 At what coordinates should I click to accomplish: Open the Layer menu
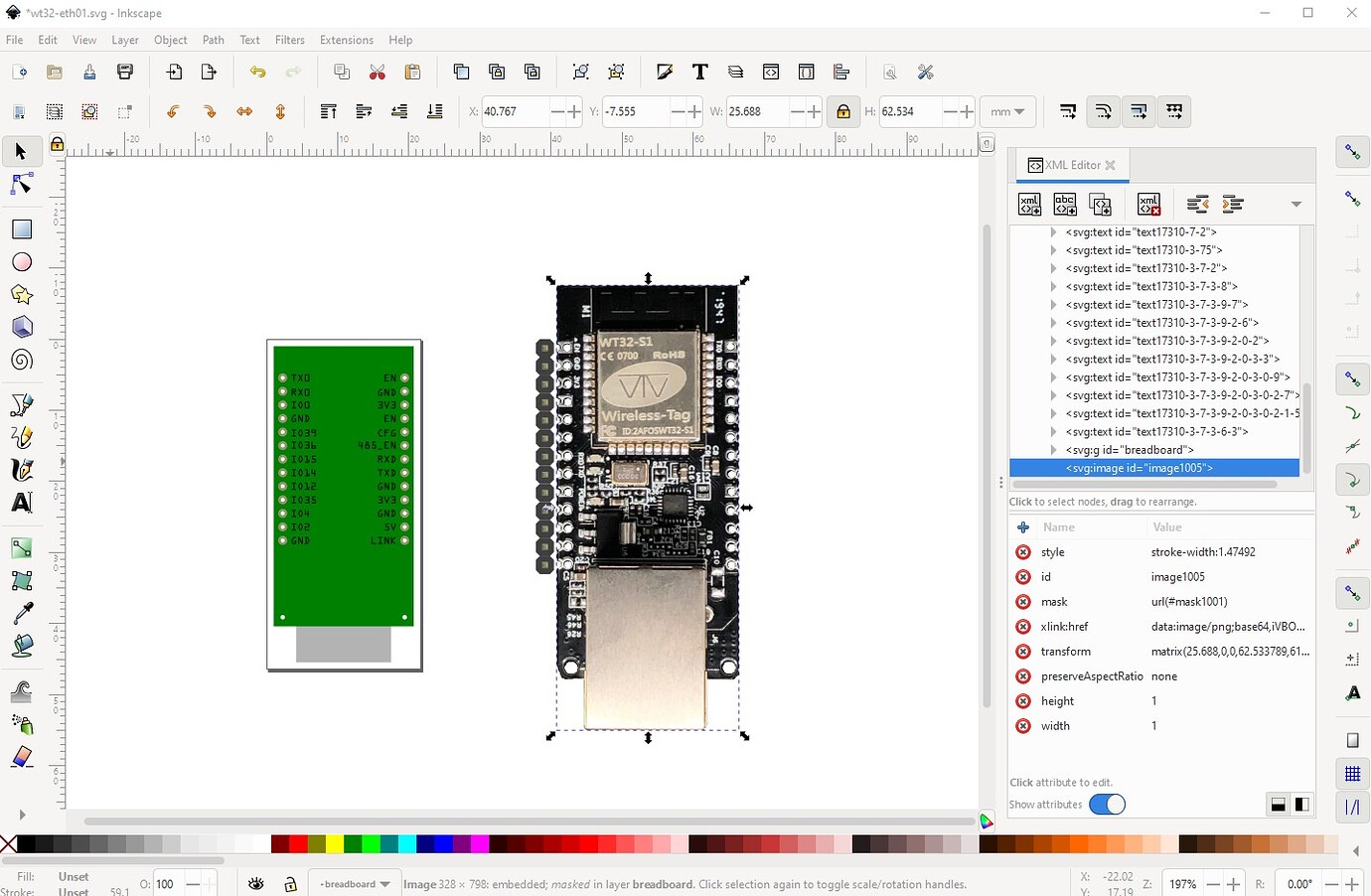pos(125,40)
